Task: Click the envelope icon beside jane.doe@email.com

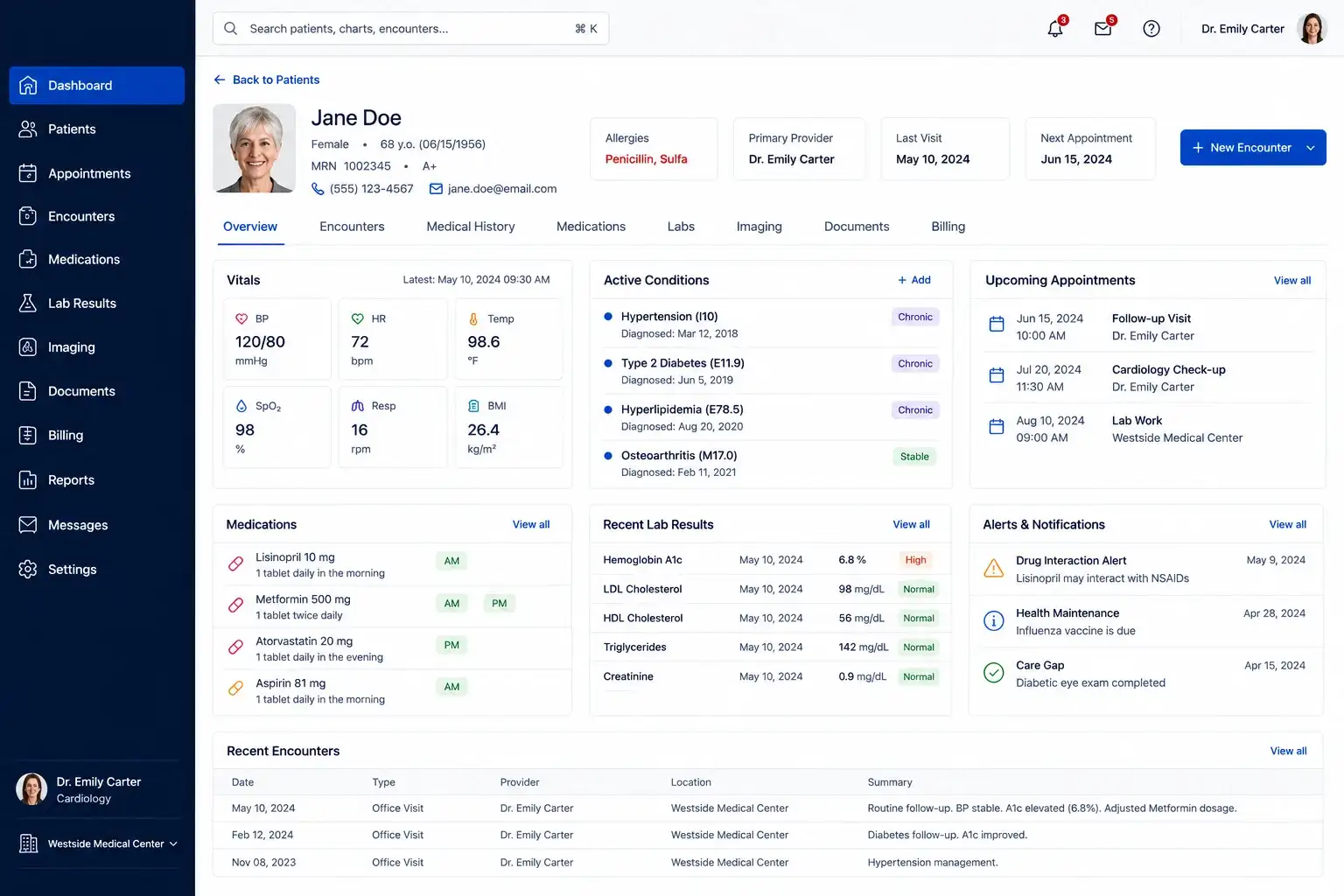Action: click(436, 189)
